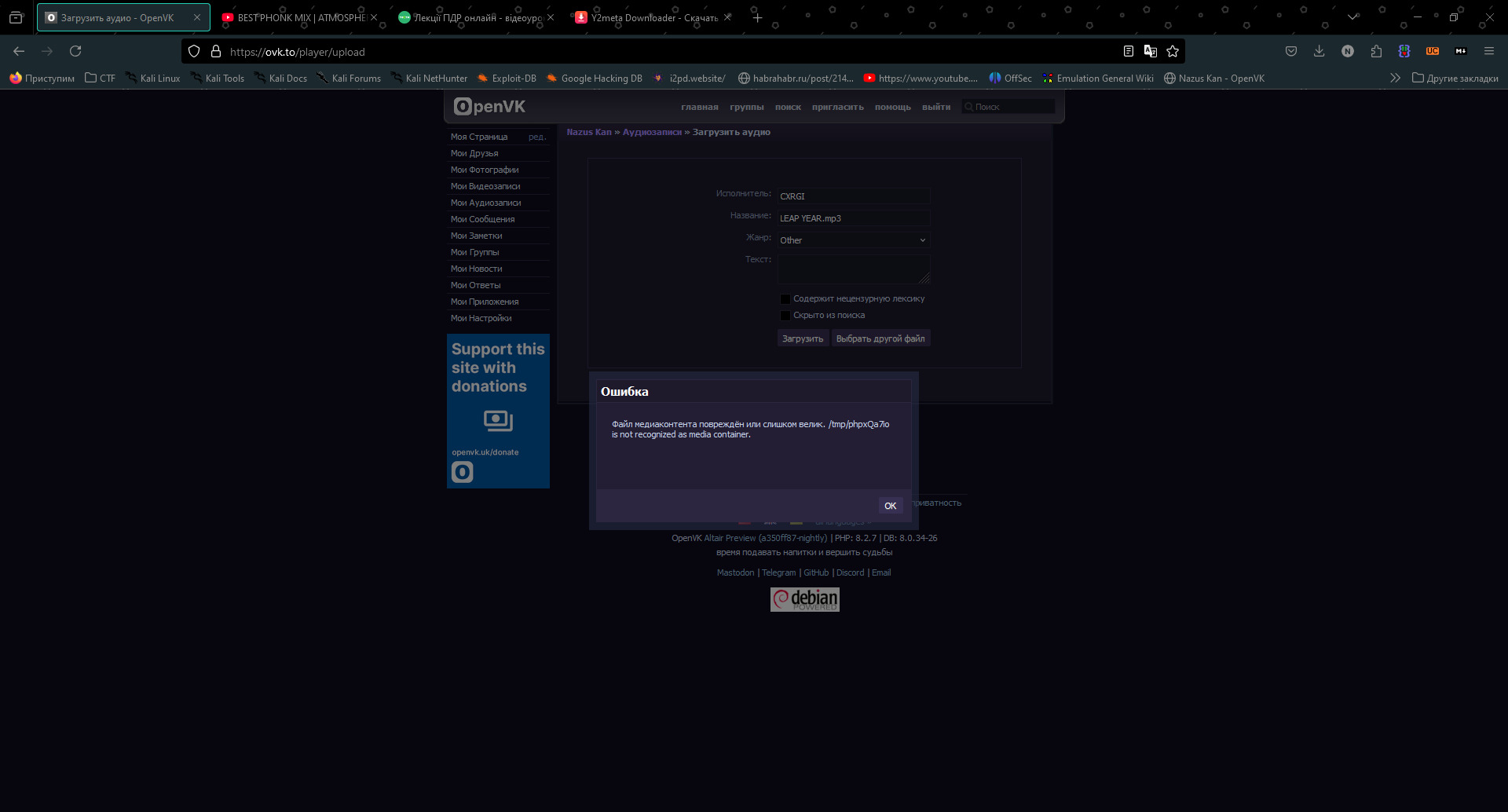
Task: Open the CTF bookmarks folder
Action: tap(101, 78)
